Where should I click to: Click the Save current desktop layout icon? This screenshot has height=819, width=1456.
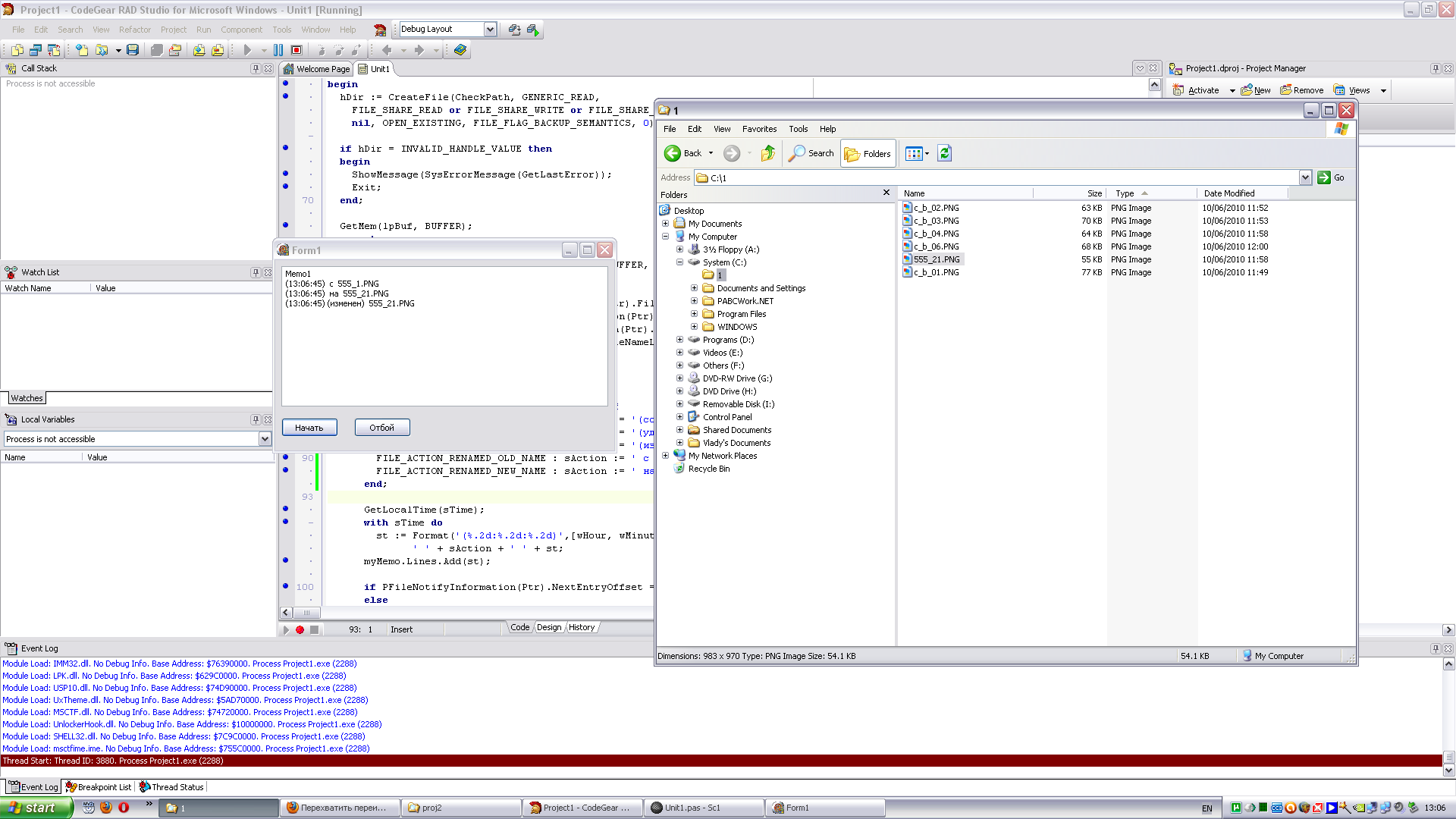click(x=515, y=30)
